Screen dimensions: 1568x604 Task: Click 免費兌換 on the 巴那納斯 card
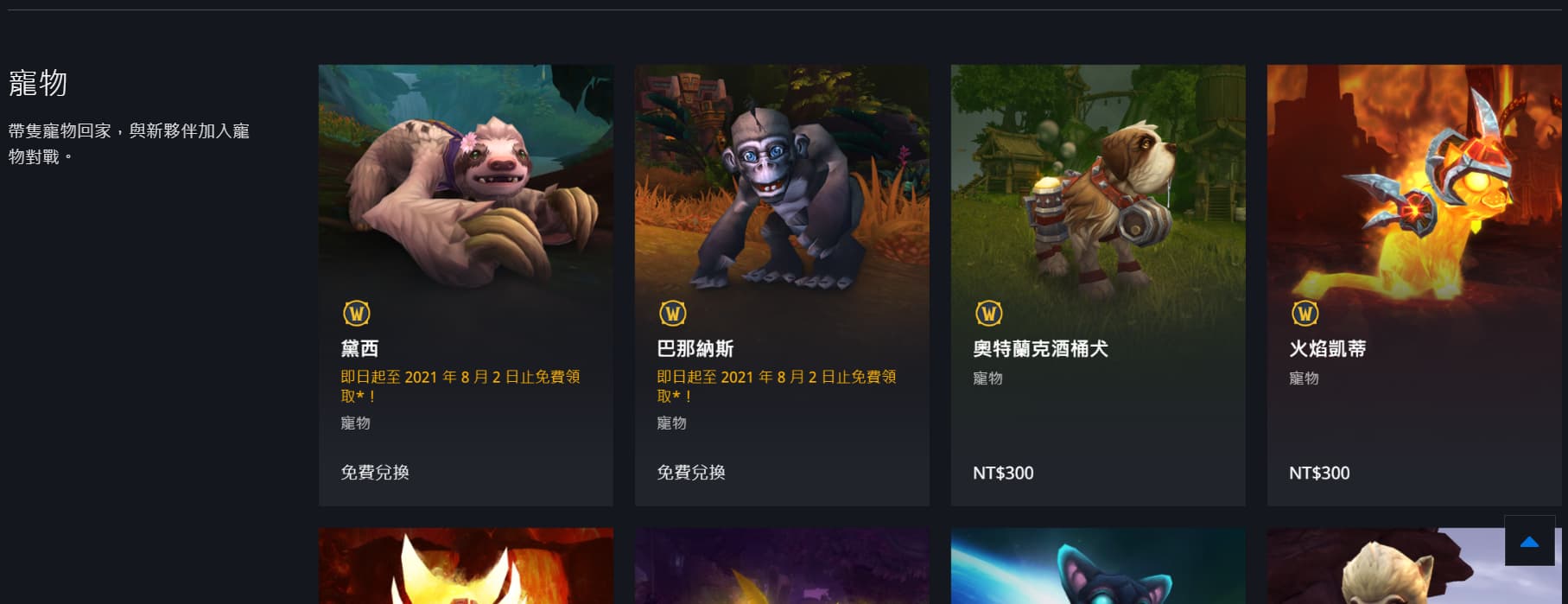(691, 472)
